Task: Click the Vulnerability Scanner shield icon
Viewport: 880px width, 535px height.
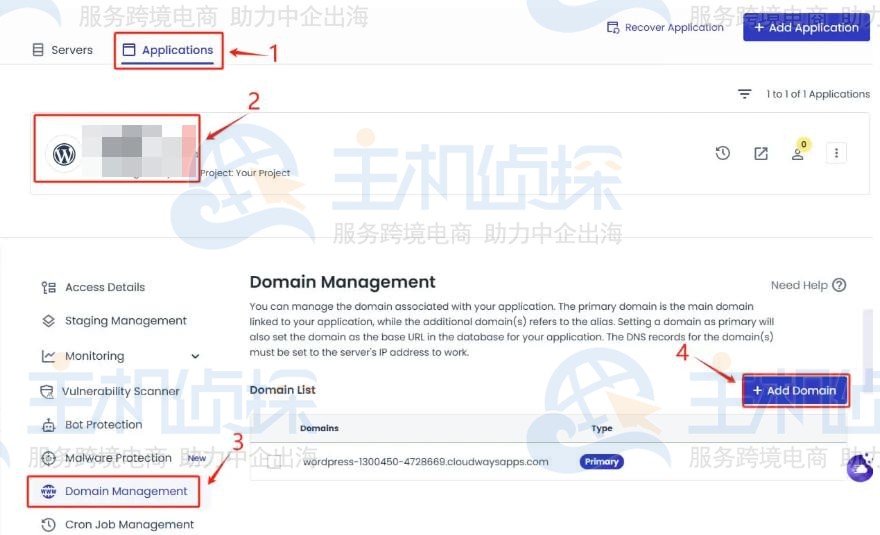Action: (47, 391)
